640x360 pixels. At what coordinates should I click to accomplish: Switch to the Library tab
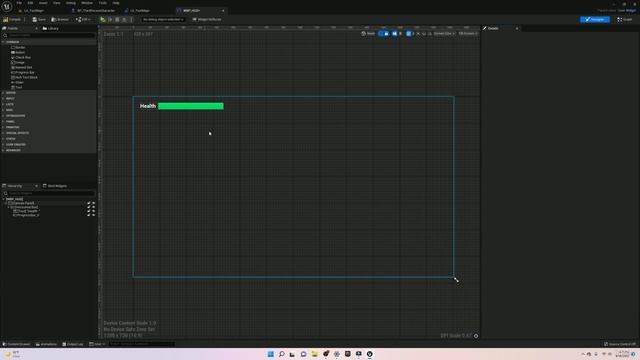(x=51, y=28)
